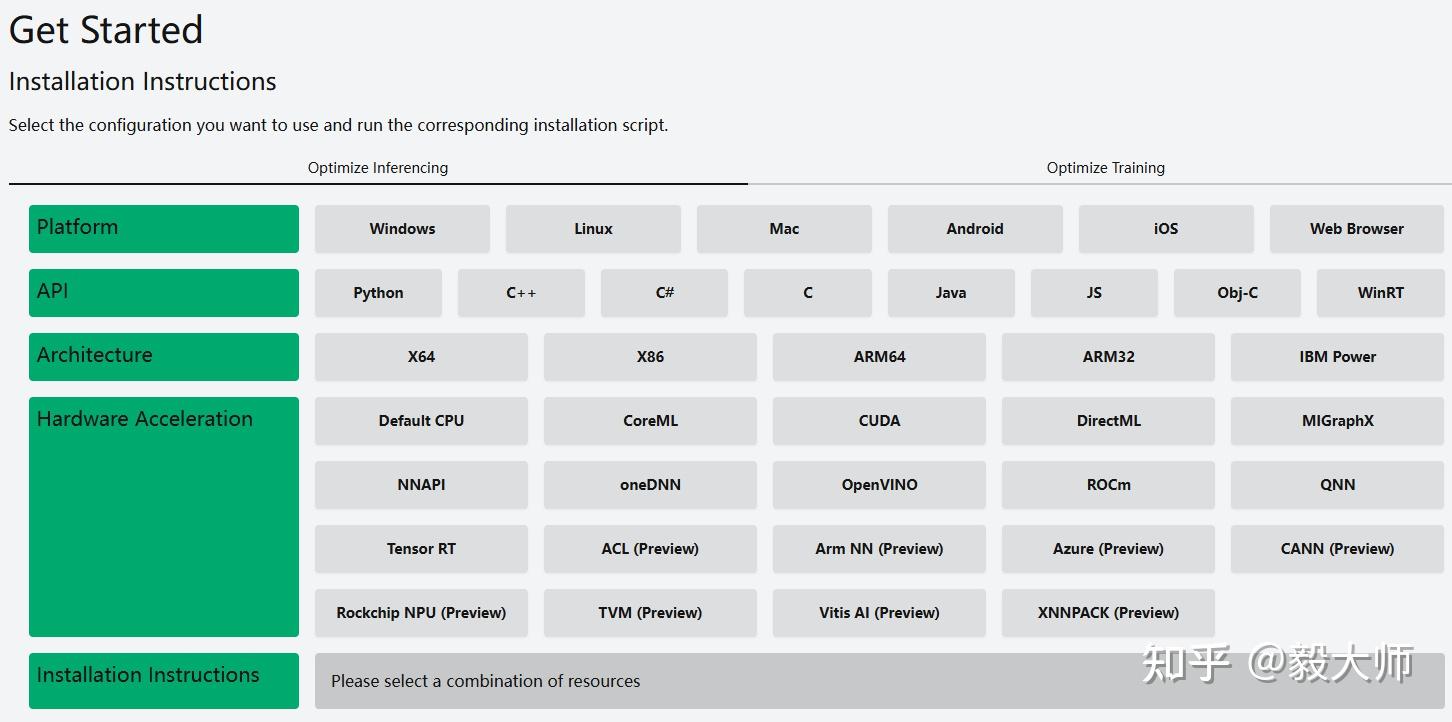Choose Windows as the platform

(402, 229)
